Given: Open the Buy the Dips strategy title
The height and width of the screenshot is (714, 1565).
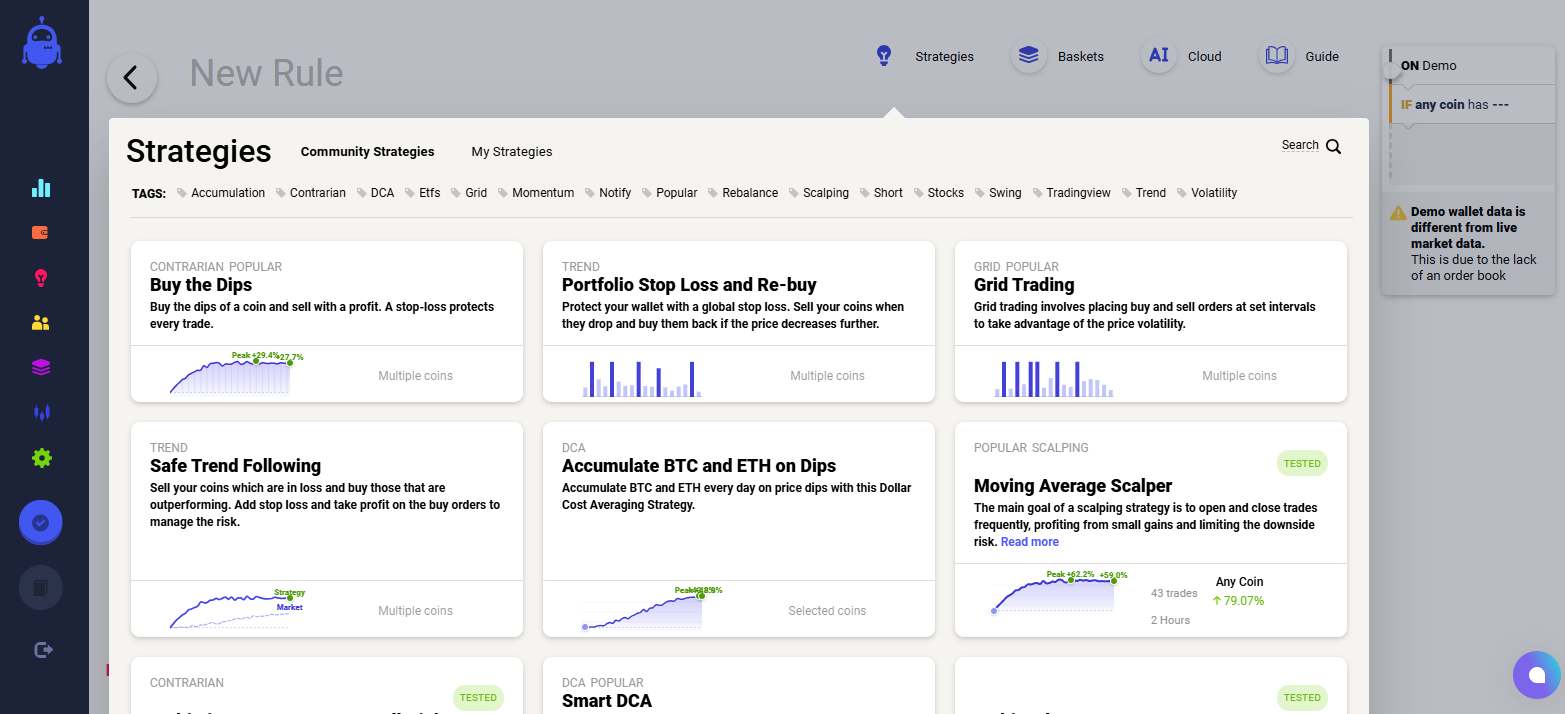Looking at the screenshot, I should [201, 285].
